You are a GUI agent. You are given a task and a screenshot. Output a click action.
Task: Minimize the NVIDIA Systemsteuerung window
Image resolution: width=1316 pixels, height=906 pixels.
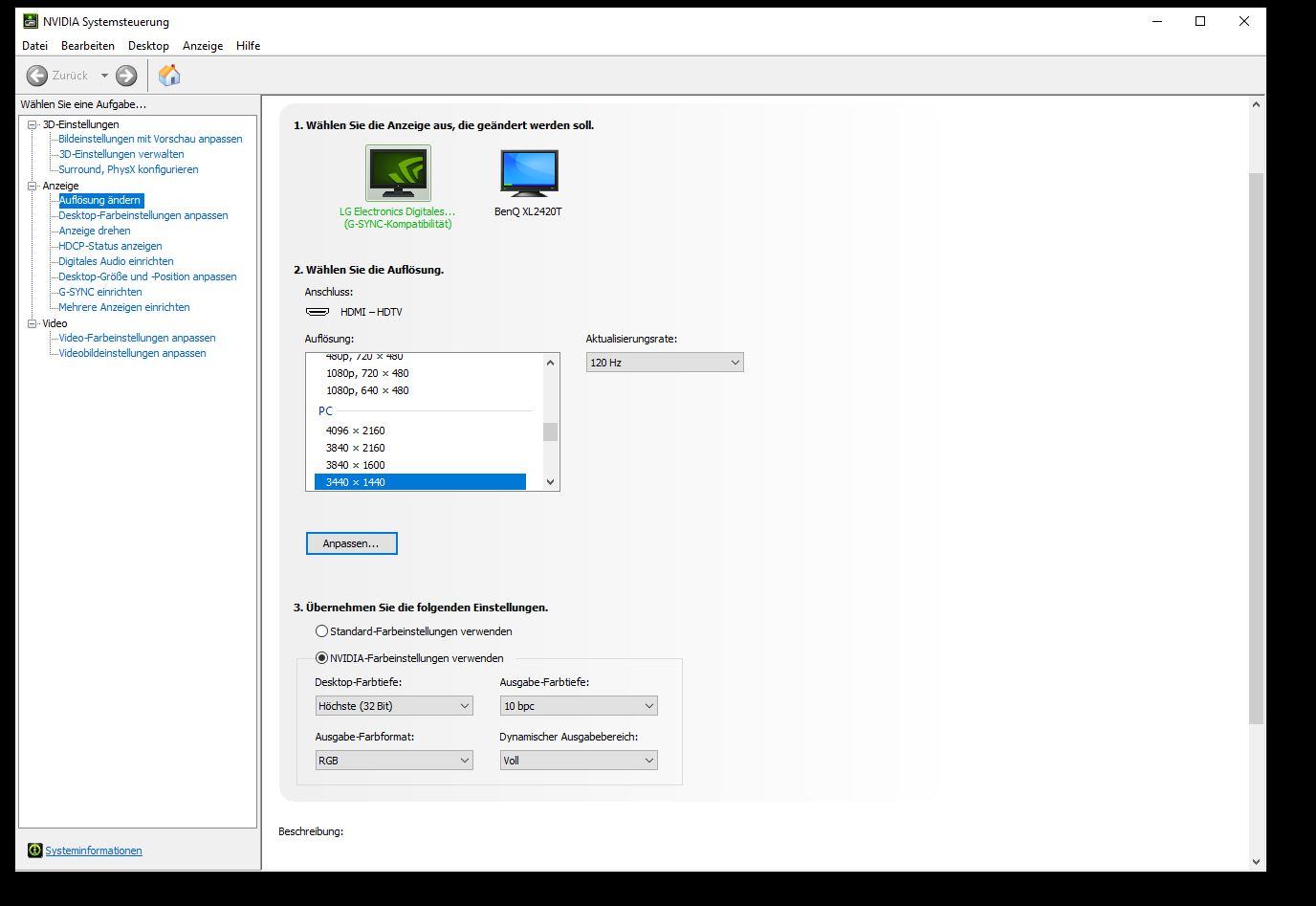pos(1156,21)
